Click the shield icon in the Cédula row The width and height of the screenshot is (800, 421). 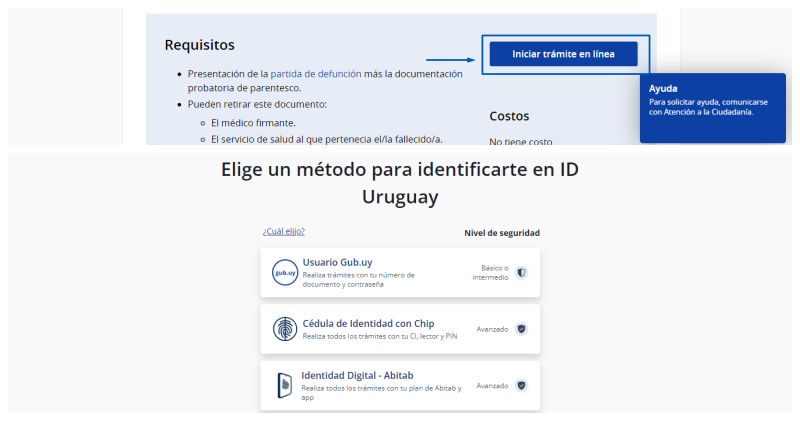[x=521, y=329]
